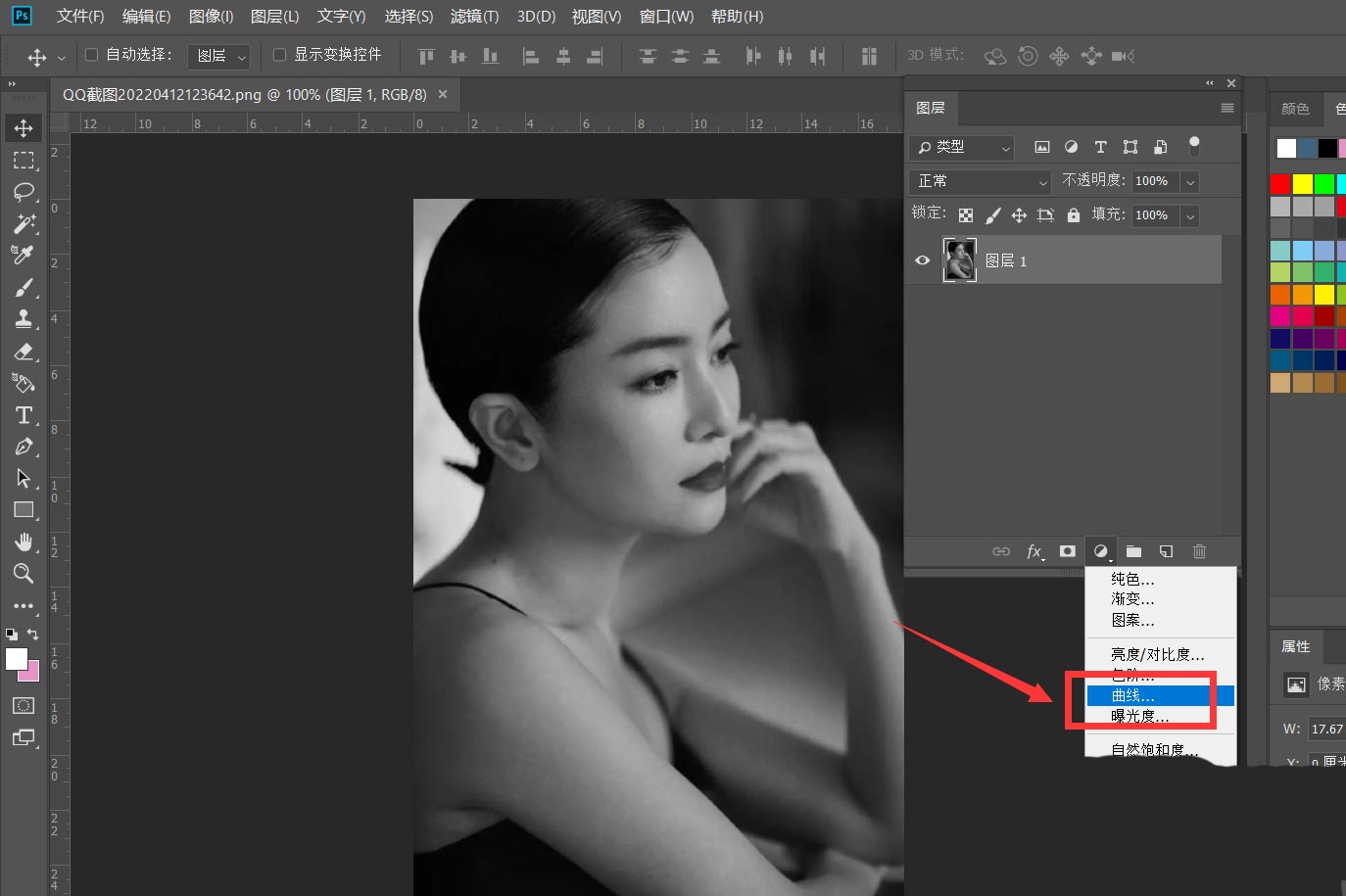The image size is (1346, 896).
Task: Open the 文件(F) menu
Action: pos(80,16)
